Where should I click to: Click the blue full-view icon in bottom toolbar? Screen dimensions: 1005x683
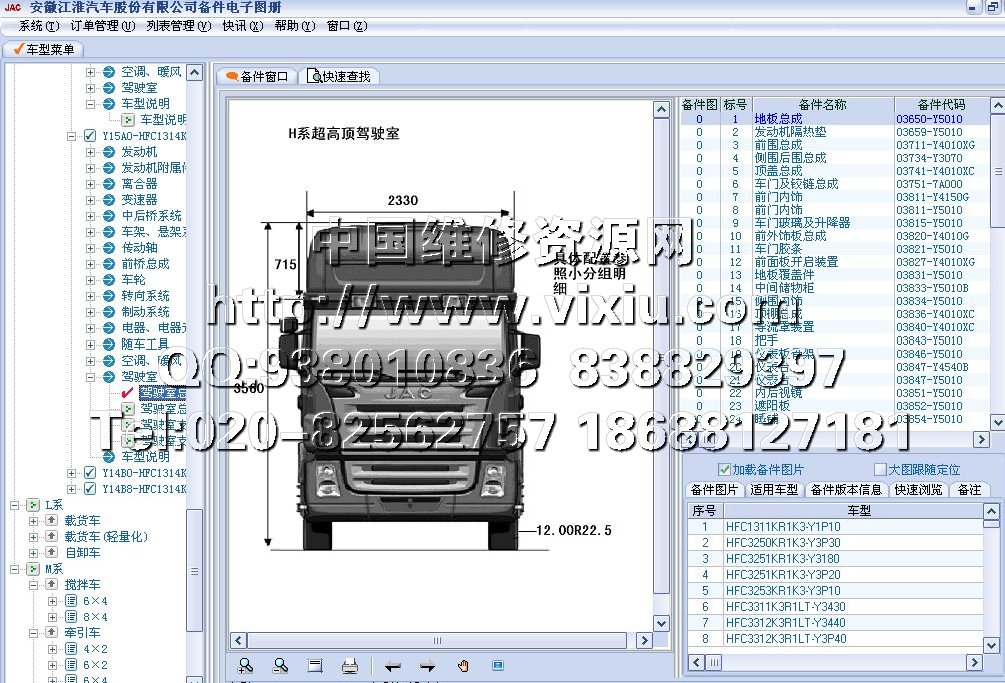pos(497,665)
